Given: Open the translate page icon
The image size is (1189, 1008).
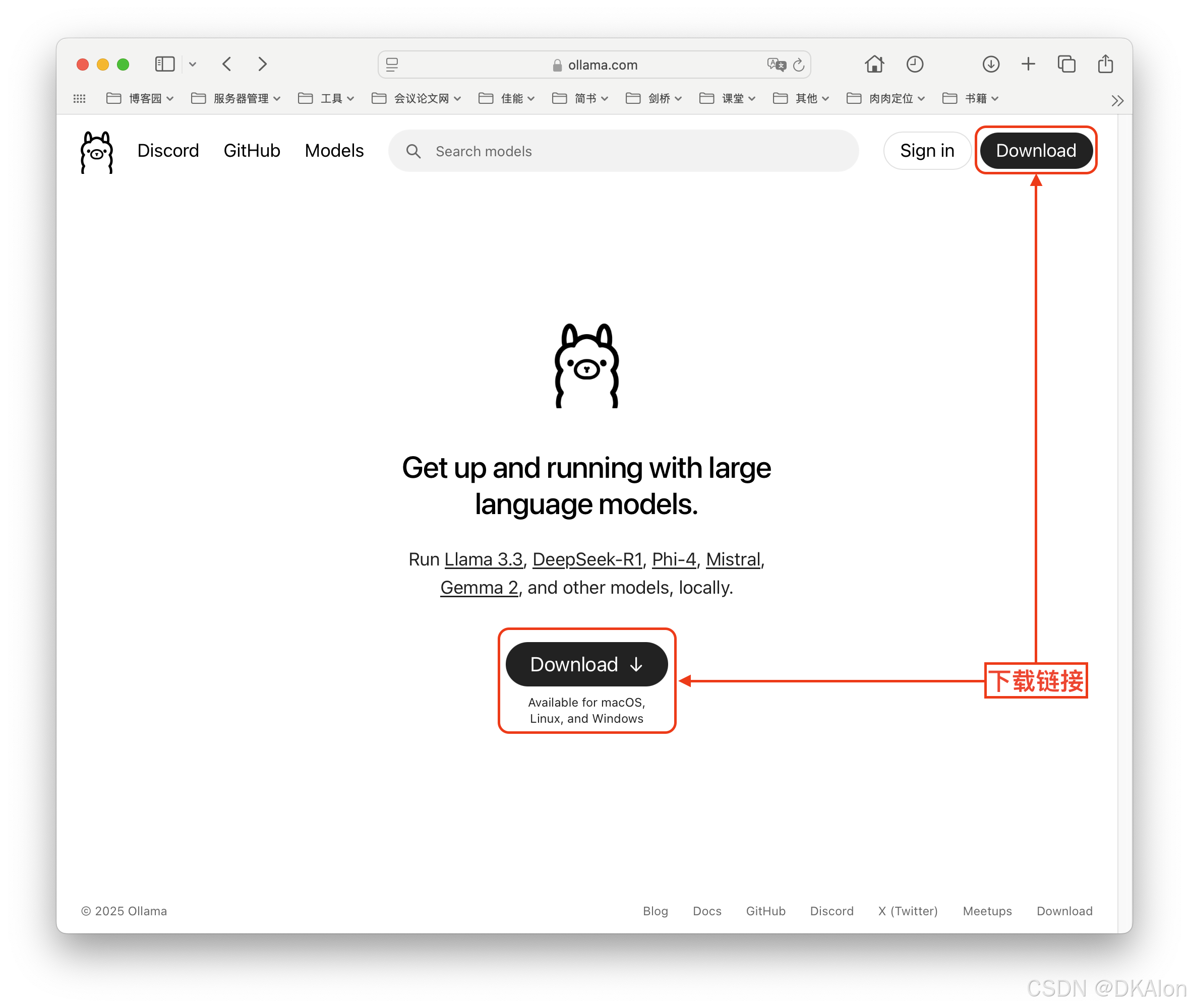Looking at the screenshot, I should tap(777, 65).
